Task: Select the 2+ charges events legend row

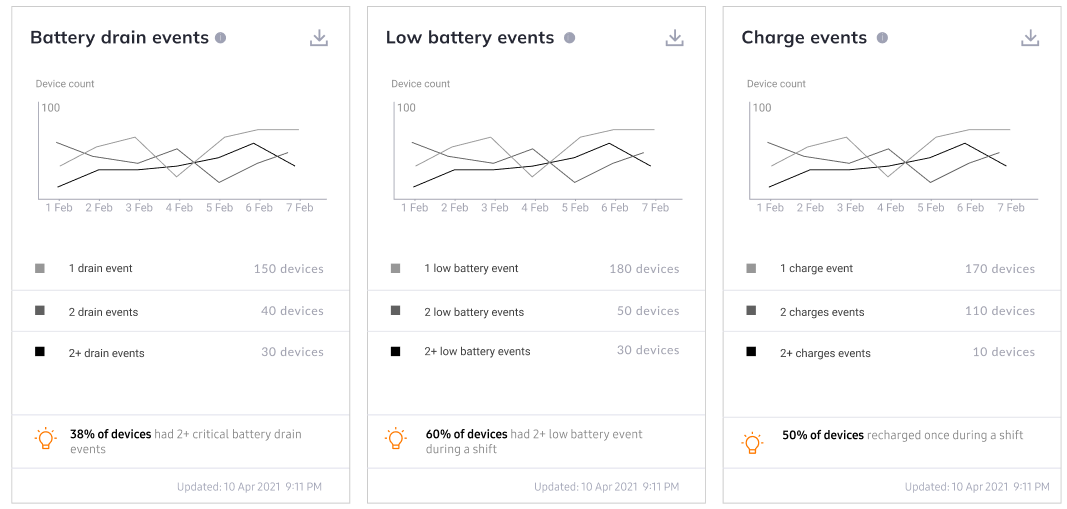Action: click(x=892, y=352)
